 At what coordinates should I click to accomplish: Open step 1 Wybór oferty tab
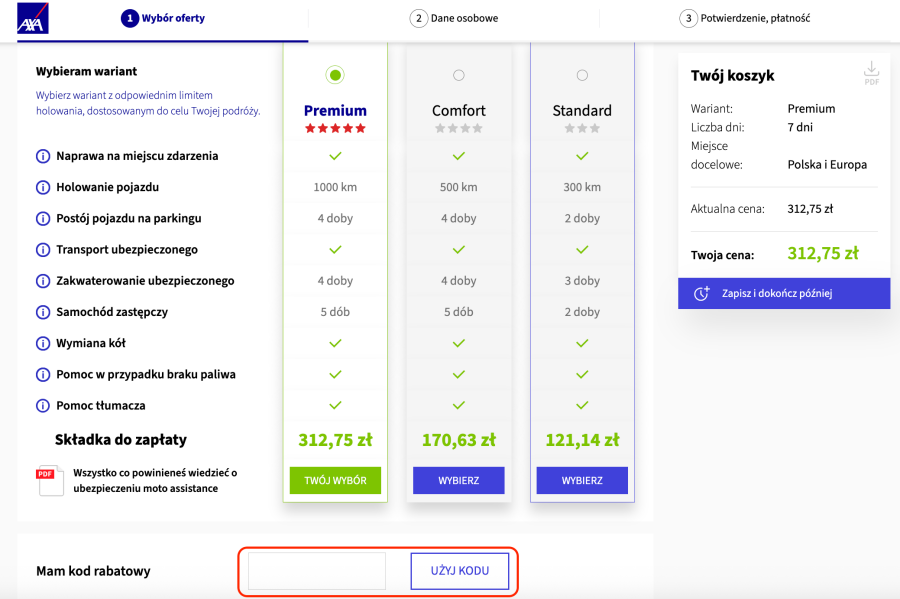click(163, 18)
